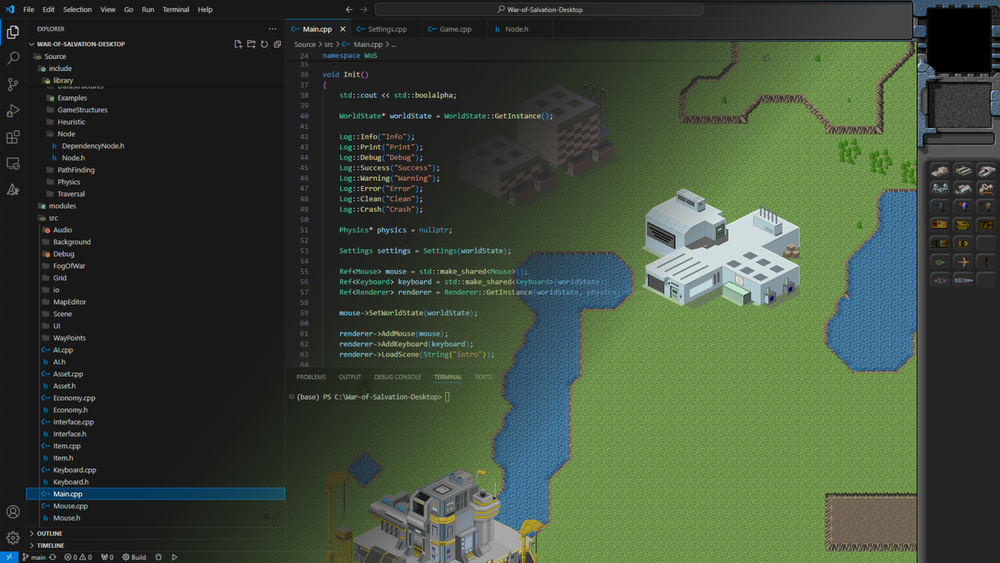Open the Accounts icon in activity bar
Image resolution: width=1000 pixels, height=563 pixels.
13,512
